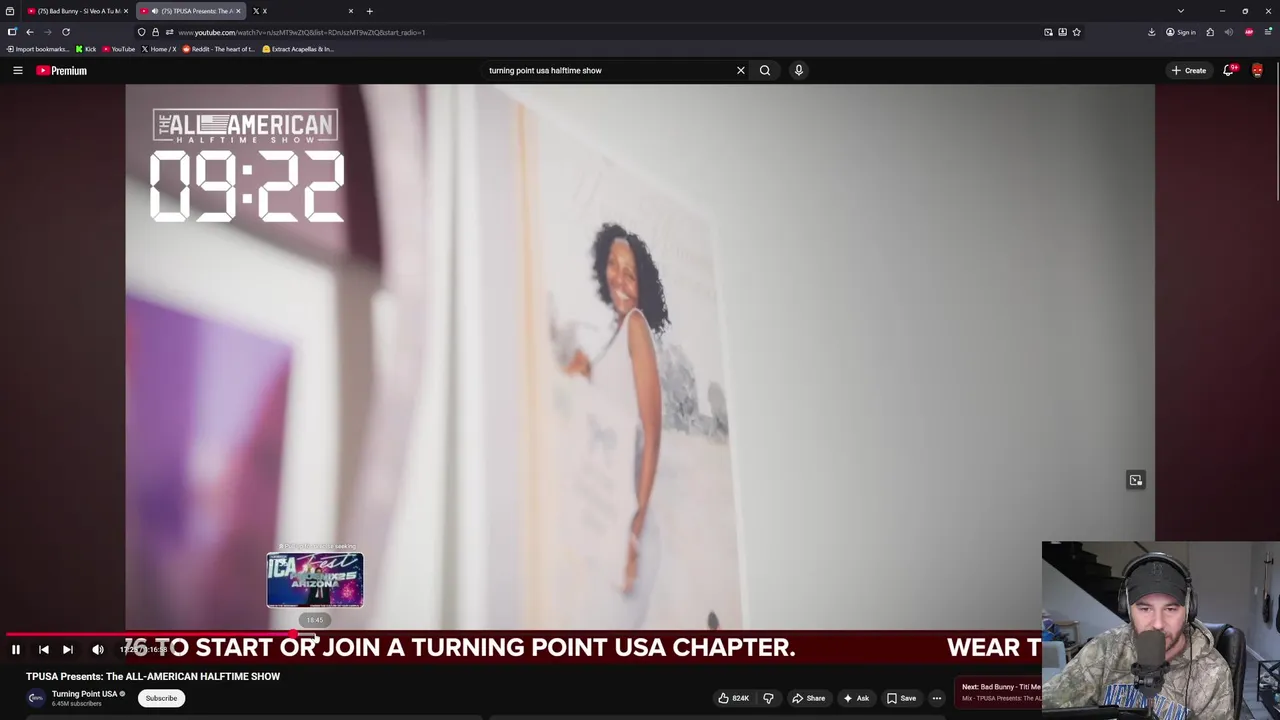1280x720 pixels.
Task: Open the seek preview thumbnail at 18:45
Action: coord(315,580)
